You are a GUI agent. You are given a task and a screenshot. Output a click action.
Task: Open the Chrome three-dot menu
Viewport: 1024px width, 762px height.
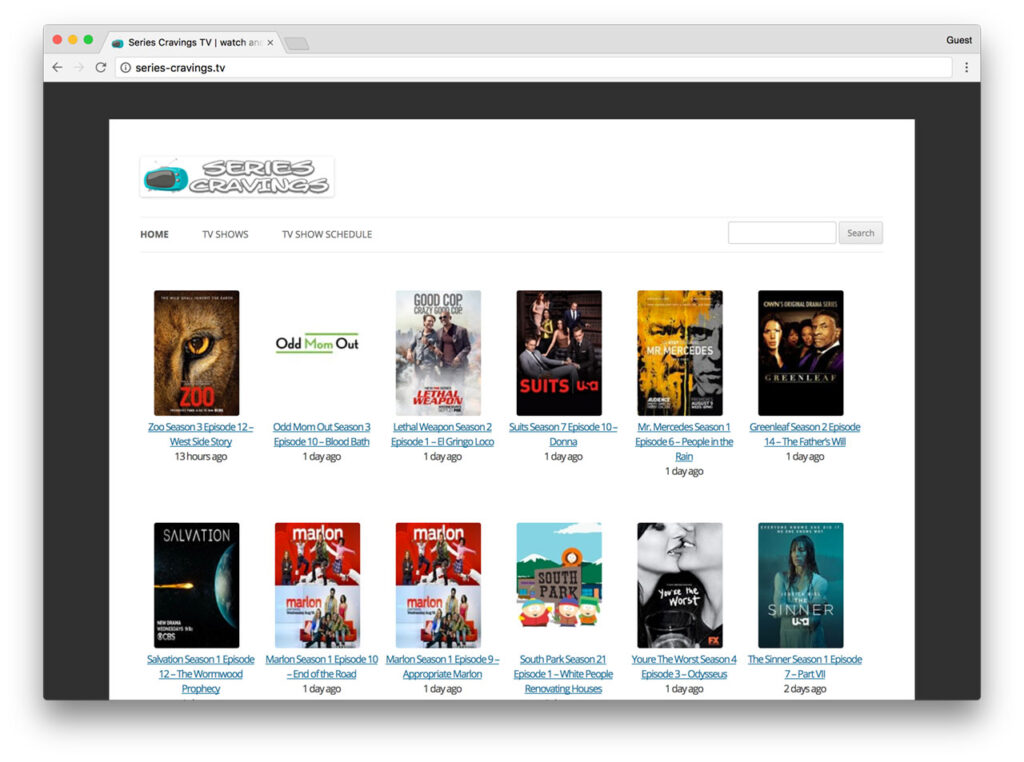967,67
